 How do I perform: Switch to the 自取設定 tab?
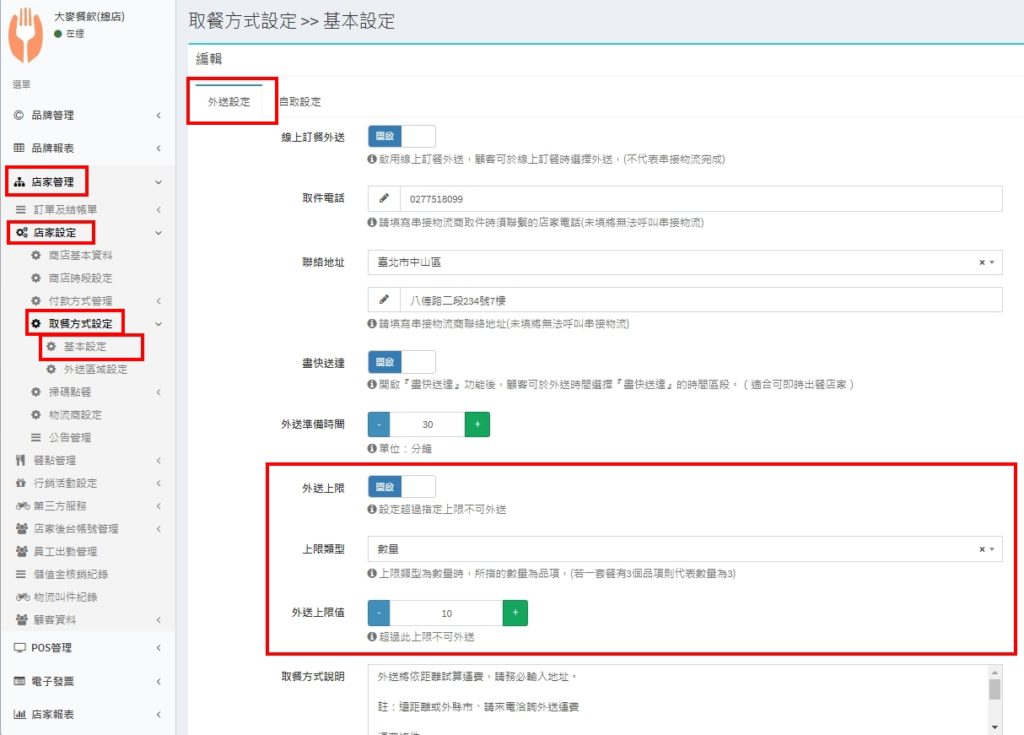click(x=300, y=102)
